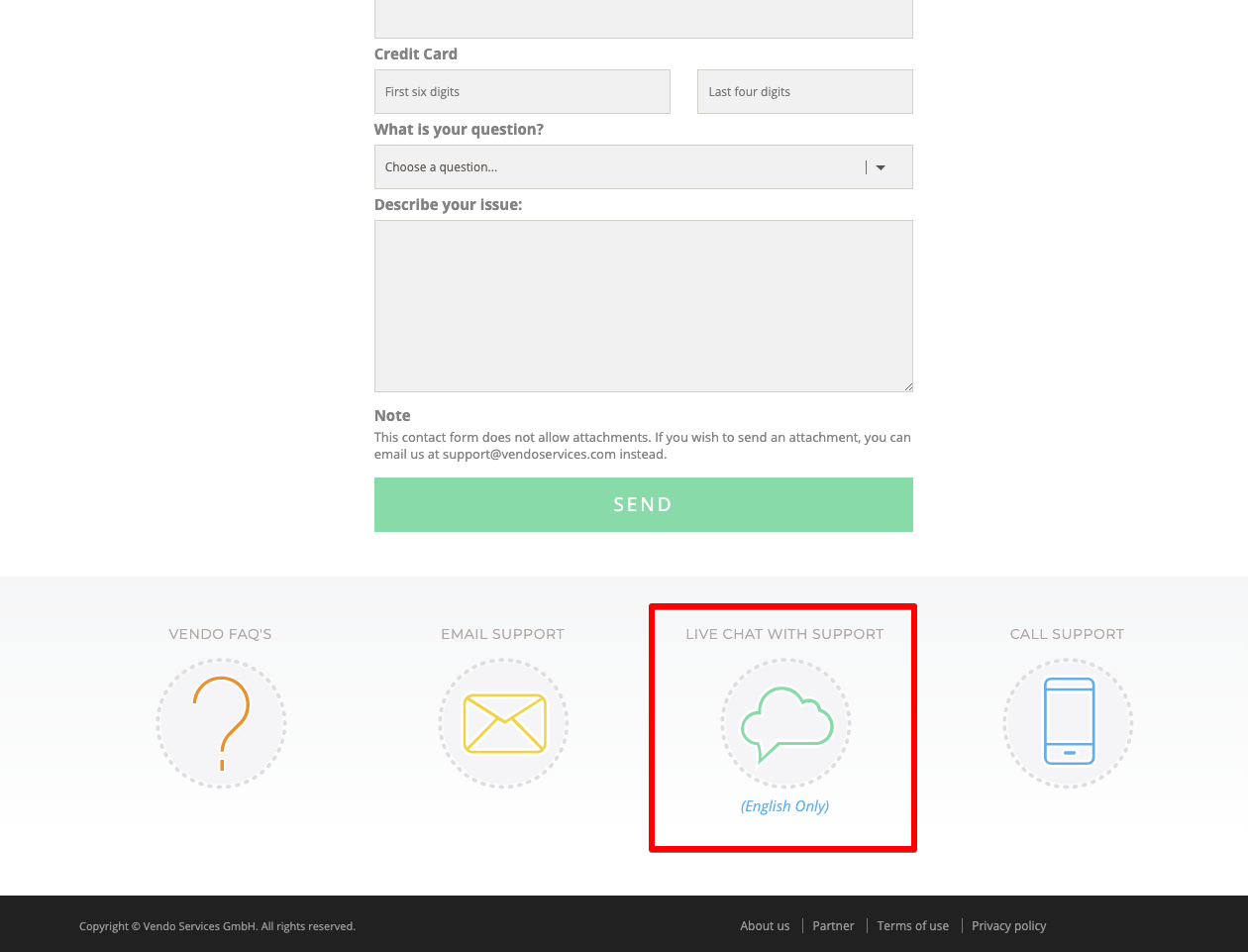
Task: Start live chat via speech bubble icon
Action: (x=786, y=723)
